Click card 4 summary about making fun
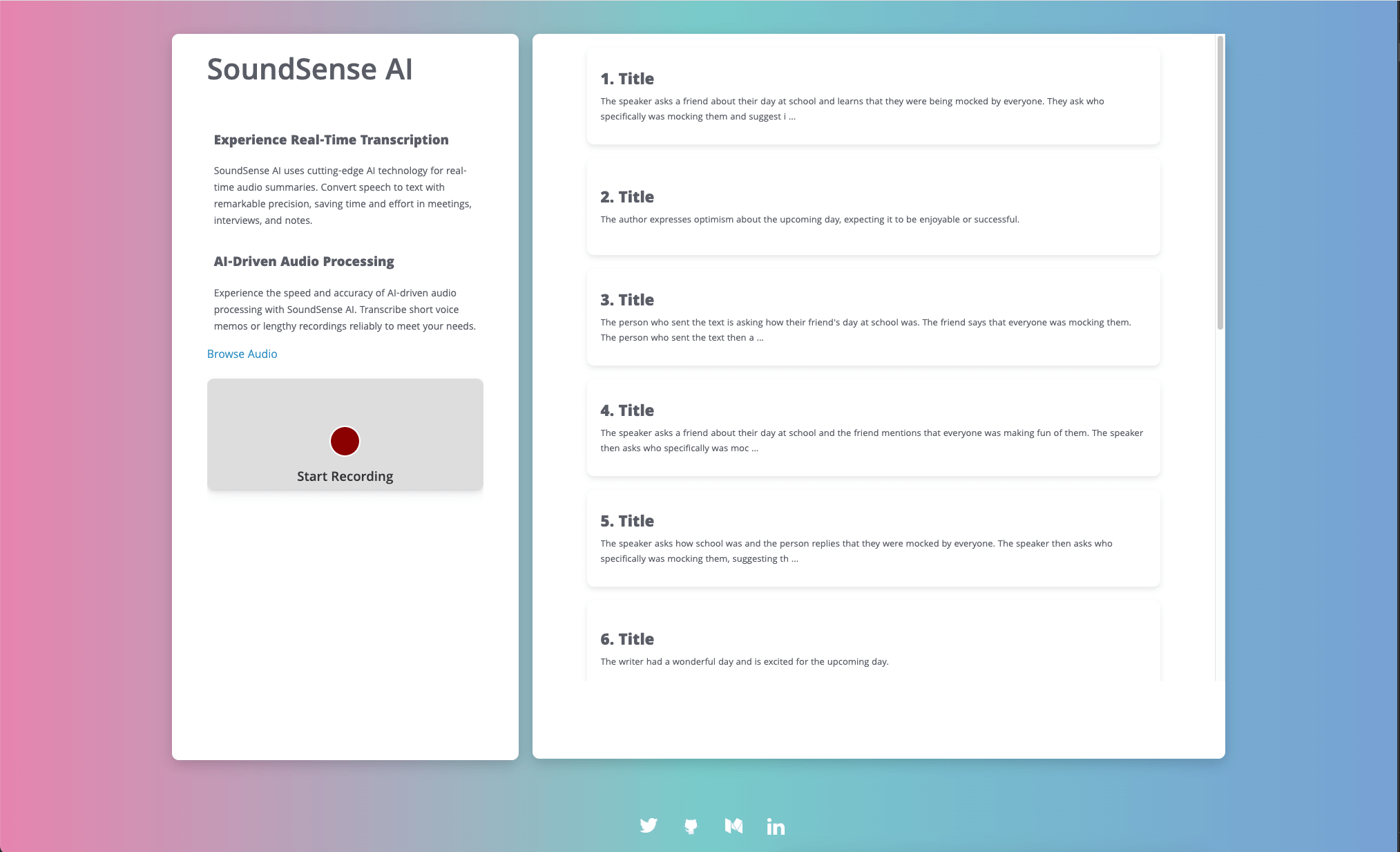Image resolution: width=1400 pixels, height=852 pixels. pos(872,440)
